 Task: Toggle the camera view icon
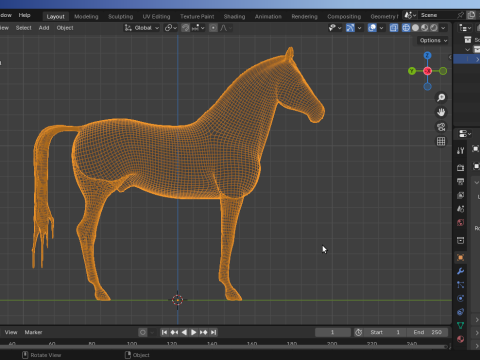pyautogui.click(x=441, y=127)
